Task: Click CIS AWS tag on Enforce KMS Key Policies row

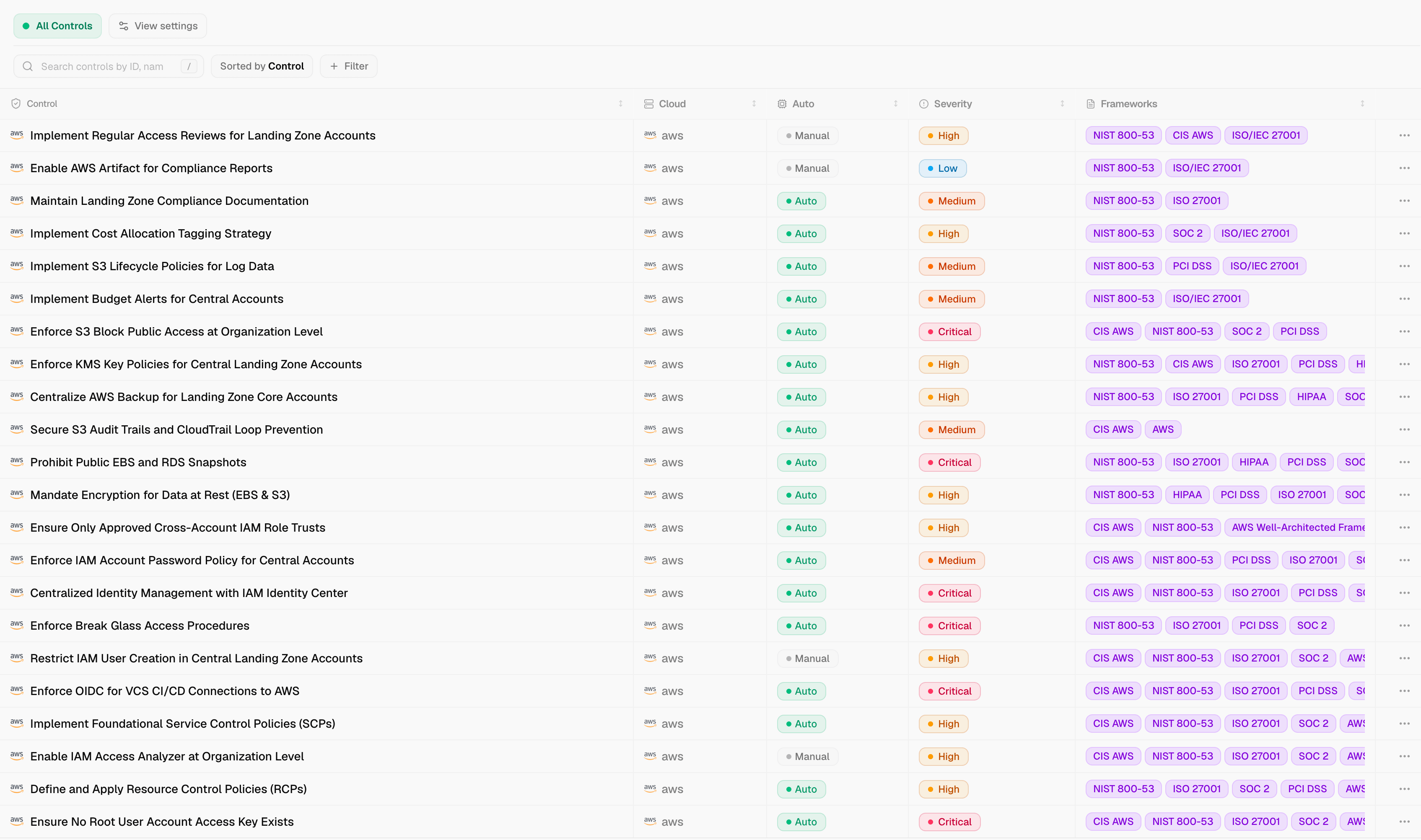Action: [1193, 364]
